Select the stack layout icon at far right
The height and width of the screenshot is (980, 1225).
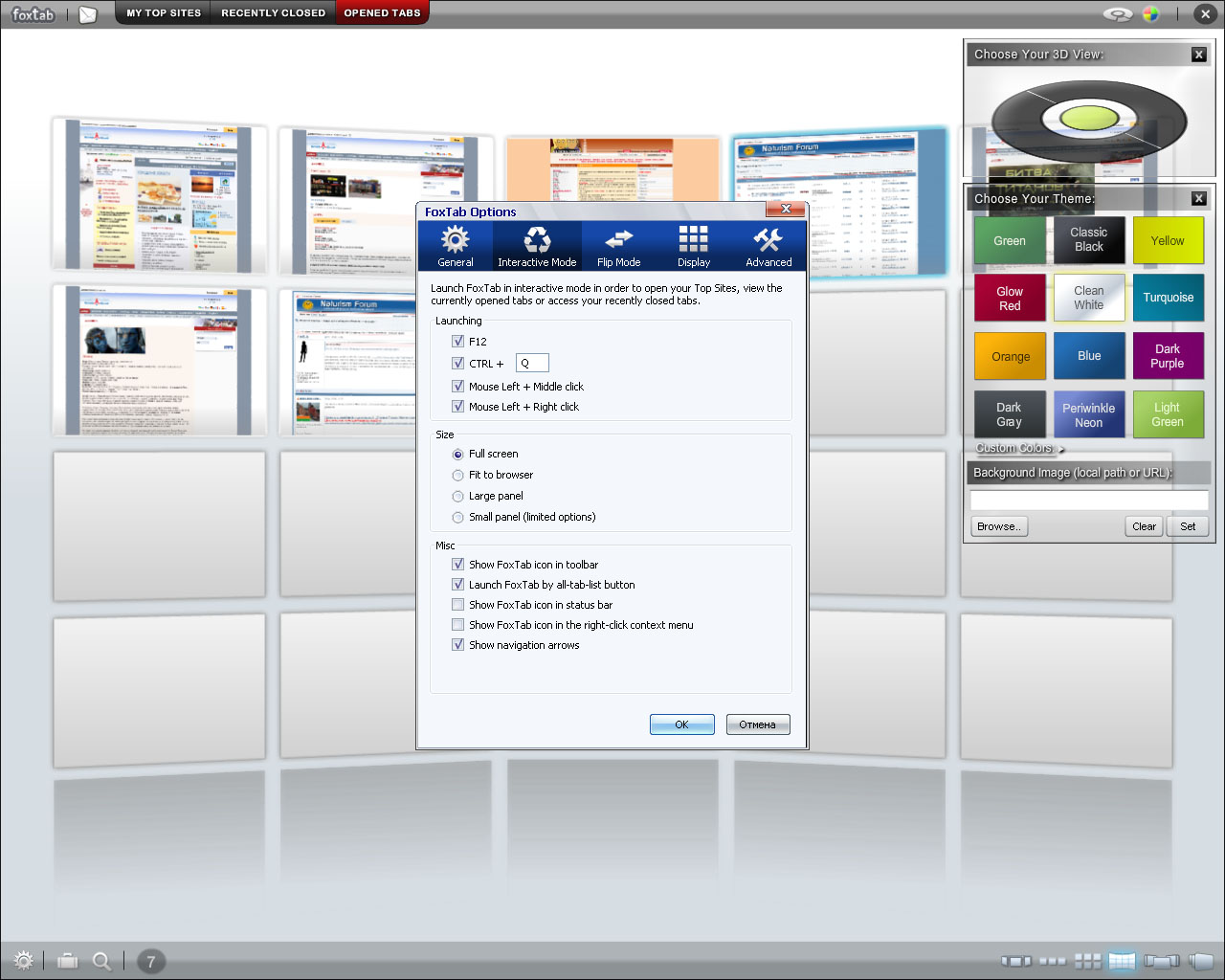(x=1201, y=961)
